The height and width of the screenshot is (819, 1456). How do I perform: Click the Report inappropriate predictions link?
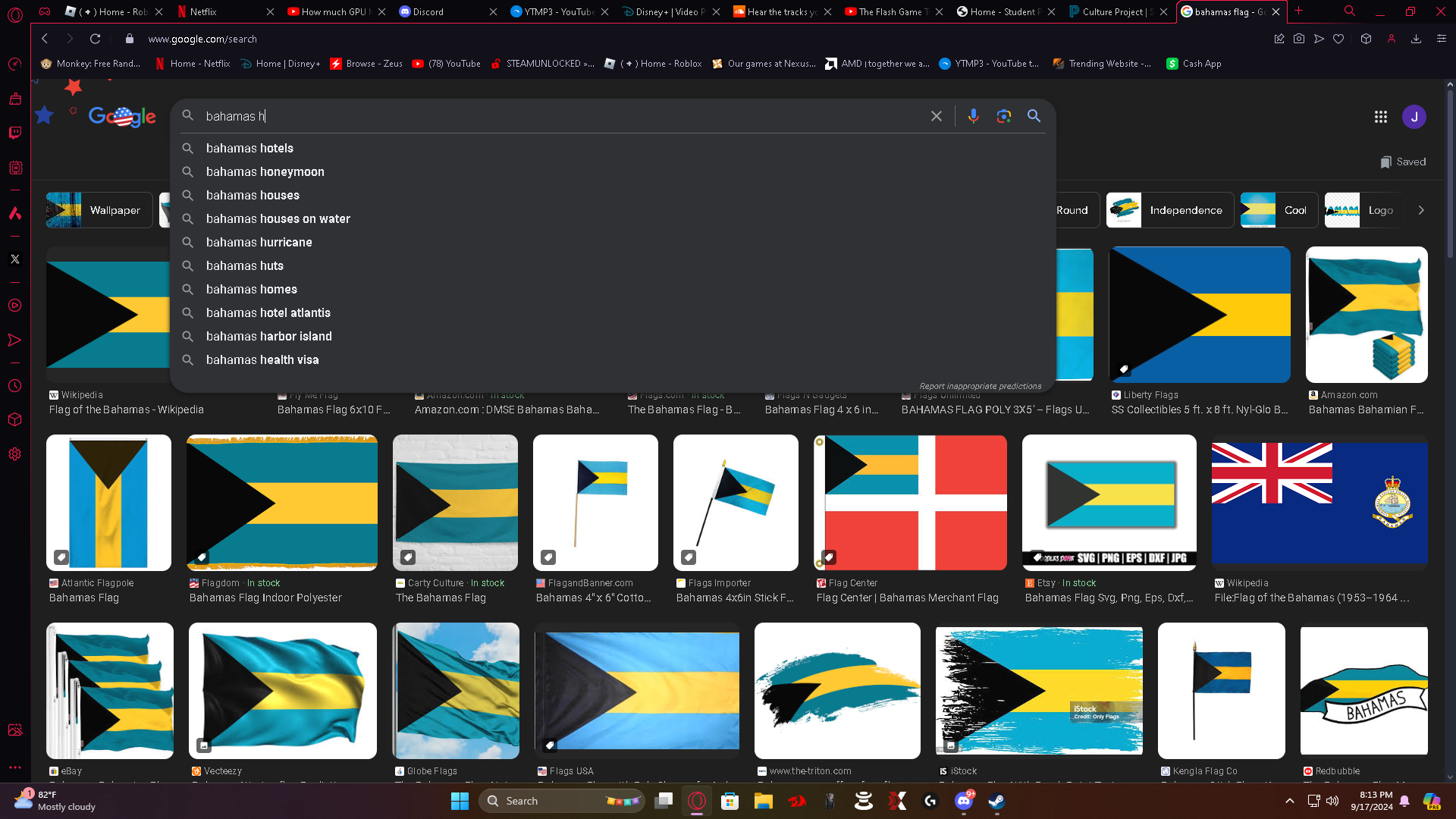(x=980, y=386)
